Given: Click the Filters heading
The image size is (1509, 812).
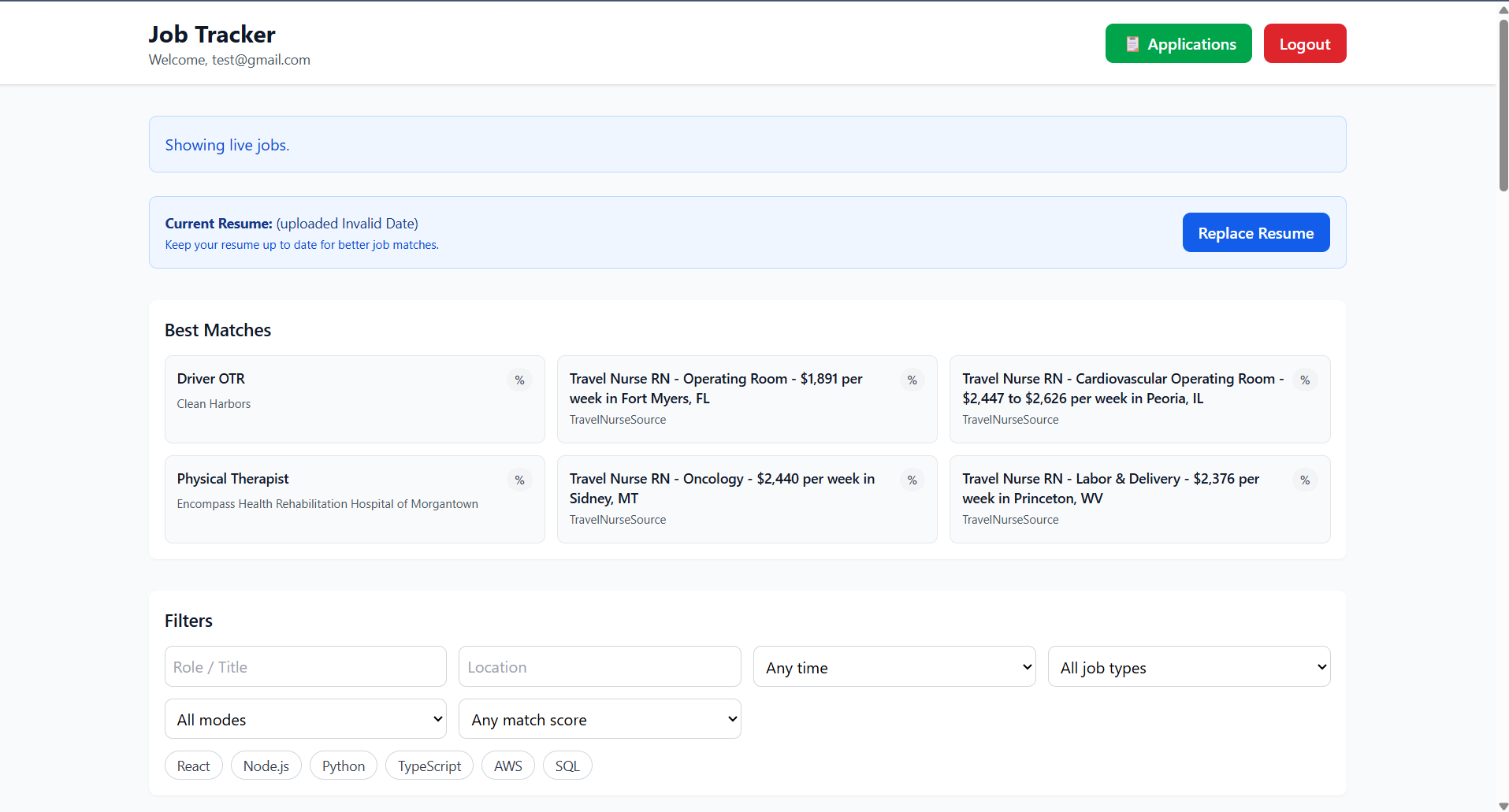Looking at the screenshot, I should tap(188, 621).
